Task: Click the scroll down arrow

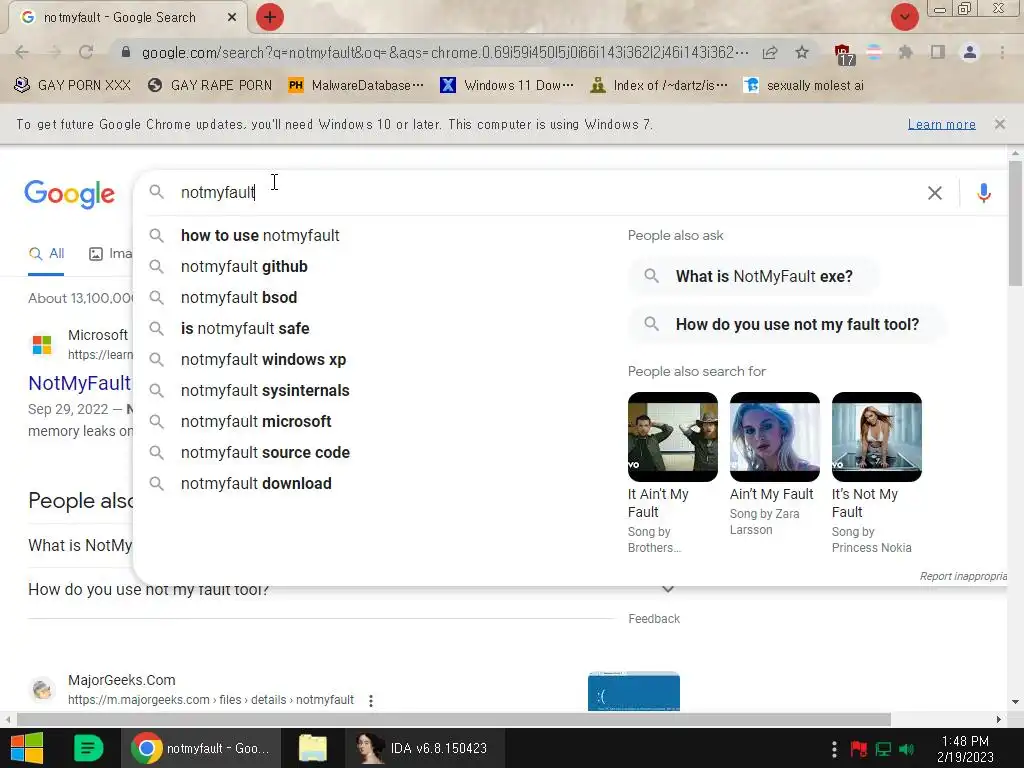Action: (1015, 703)
